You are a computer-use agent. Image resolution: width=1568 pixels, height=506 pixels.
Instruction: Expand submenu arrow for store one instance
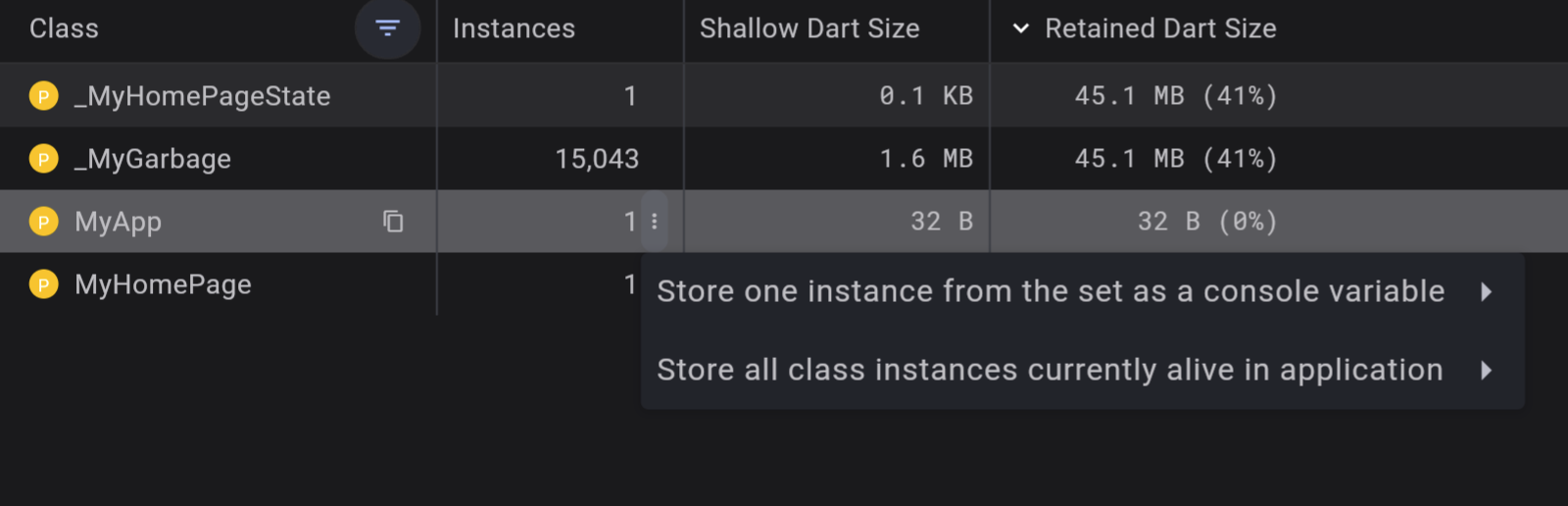pos(1487,291)
